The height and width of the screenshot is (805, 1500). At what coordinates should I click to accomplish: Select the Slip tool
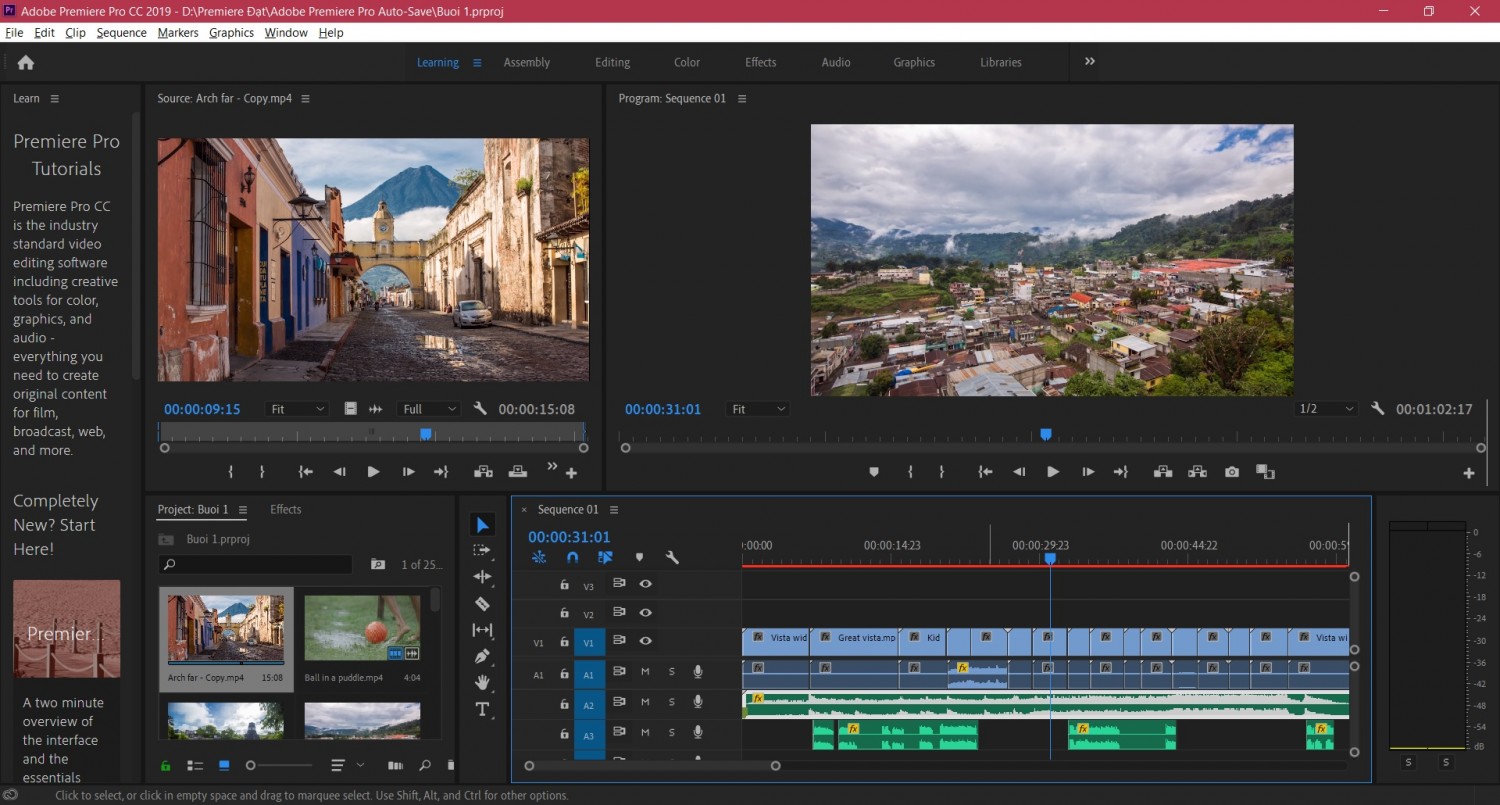(482, 630)
